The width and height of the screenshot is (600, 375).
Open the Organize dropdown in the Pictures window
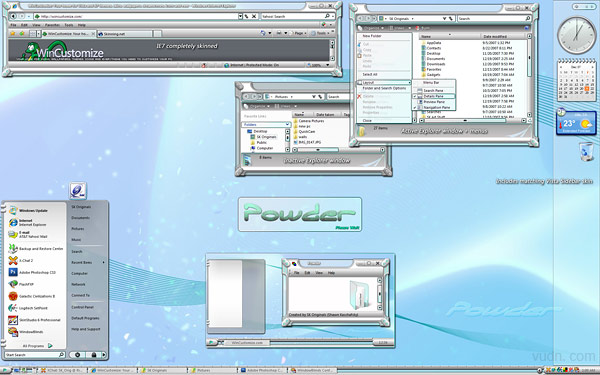pos(256,106)
